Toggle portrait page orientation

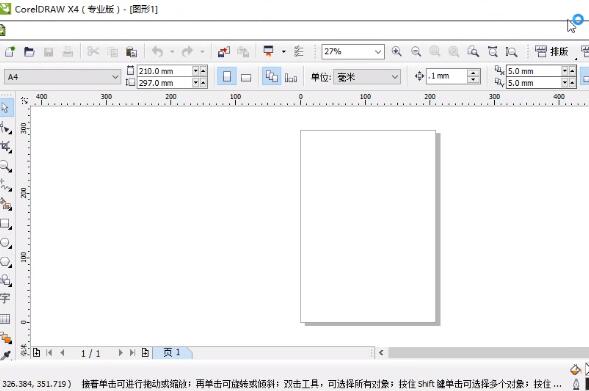click(x=227, y=77)
